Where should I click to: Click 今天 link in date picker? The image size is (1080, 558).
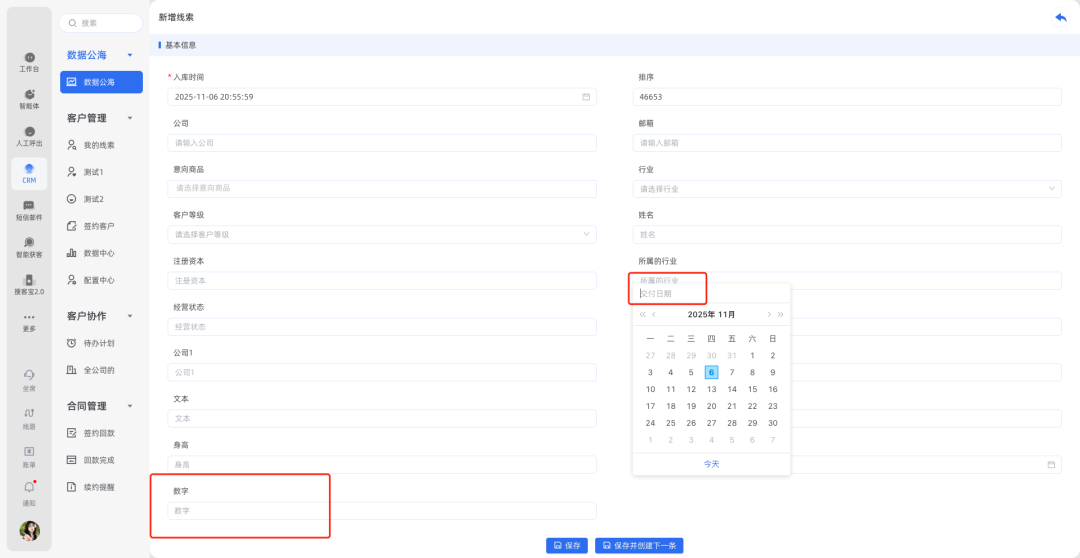[711, 464]
